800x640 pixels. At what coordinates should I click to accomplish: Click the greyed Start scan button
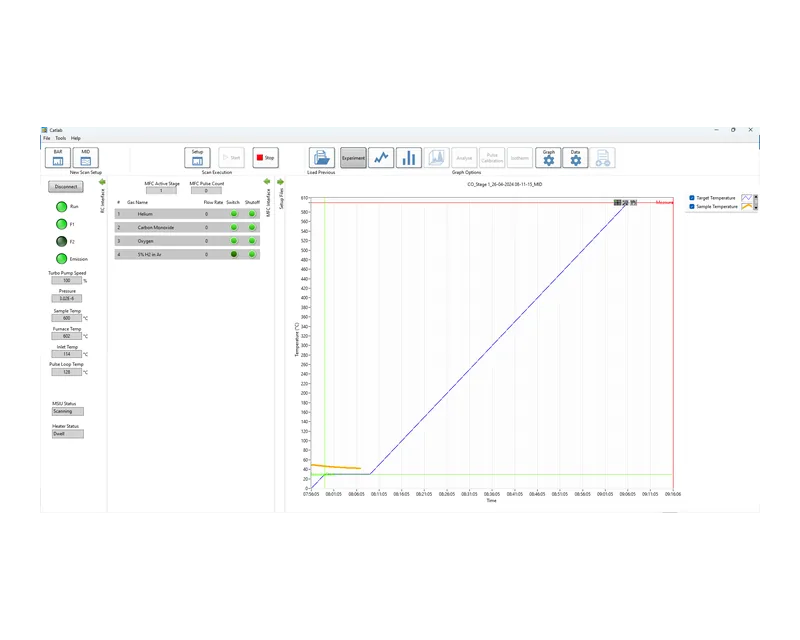232,158
